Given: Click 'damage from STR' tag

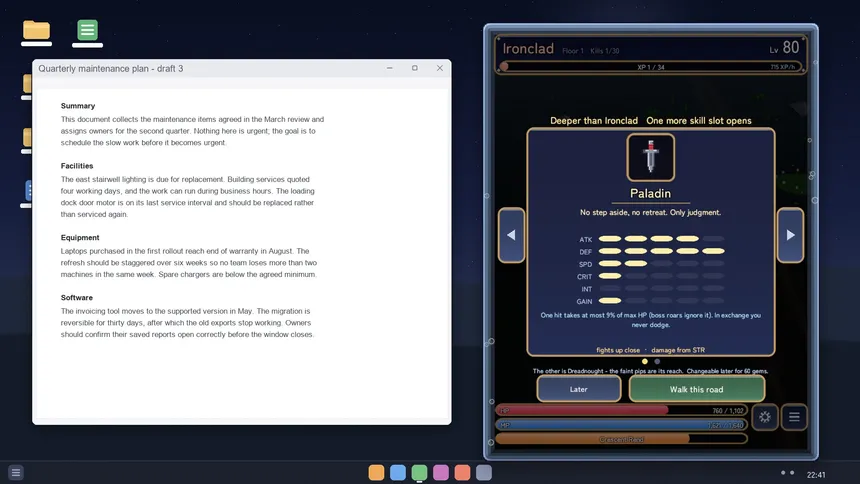Looking at the screenshot, I should coord(678,350).
